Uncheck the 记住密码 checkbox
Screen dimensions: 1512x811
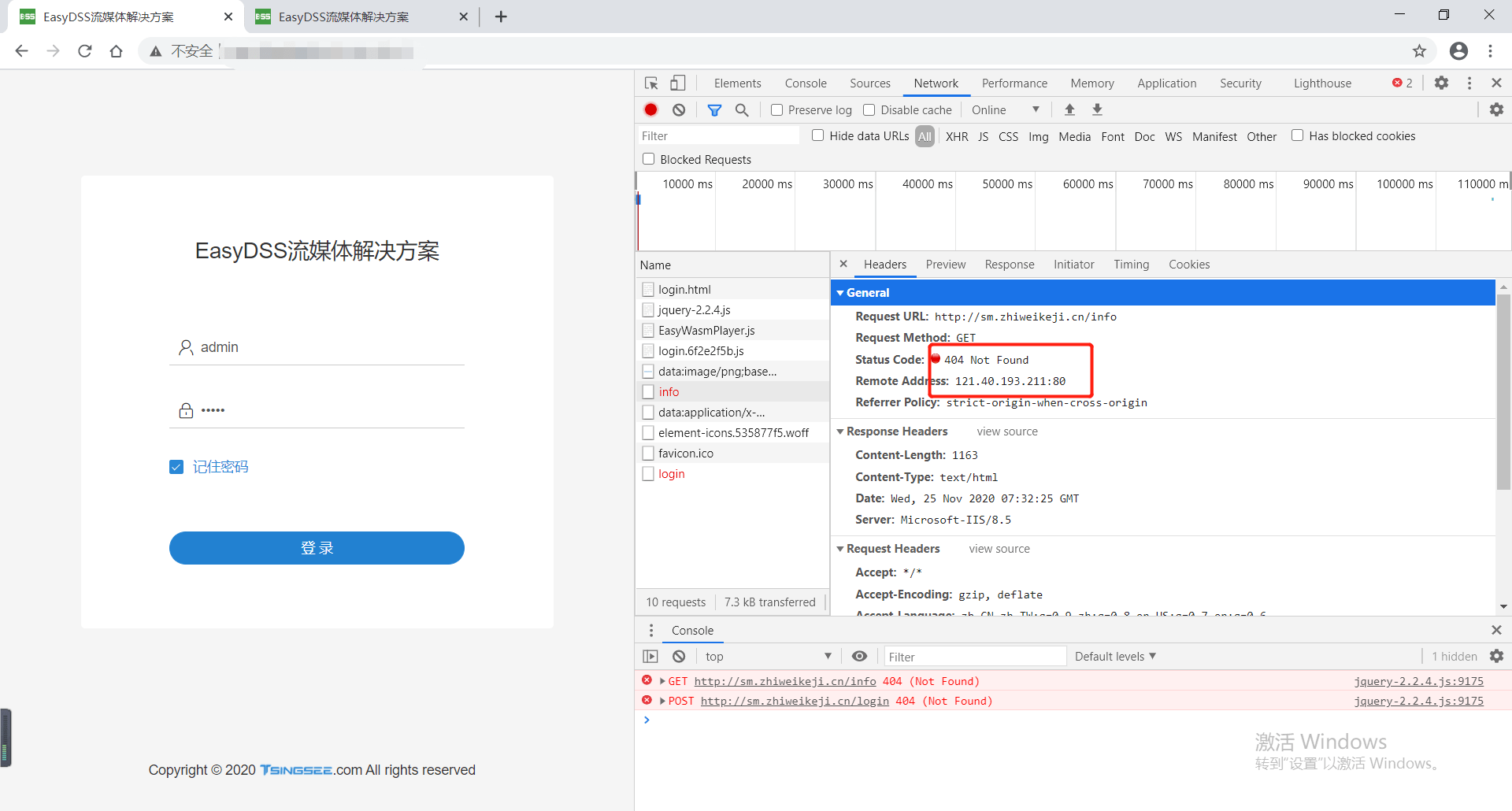tap(176, 466)
